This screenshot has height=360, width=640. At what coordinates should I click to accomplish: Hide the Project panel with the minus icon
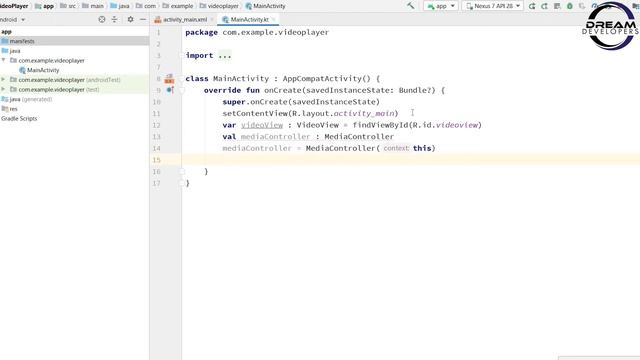[x=143, y=19]
